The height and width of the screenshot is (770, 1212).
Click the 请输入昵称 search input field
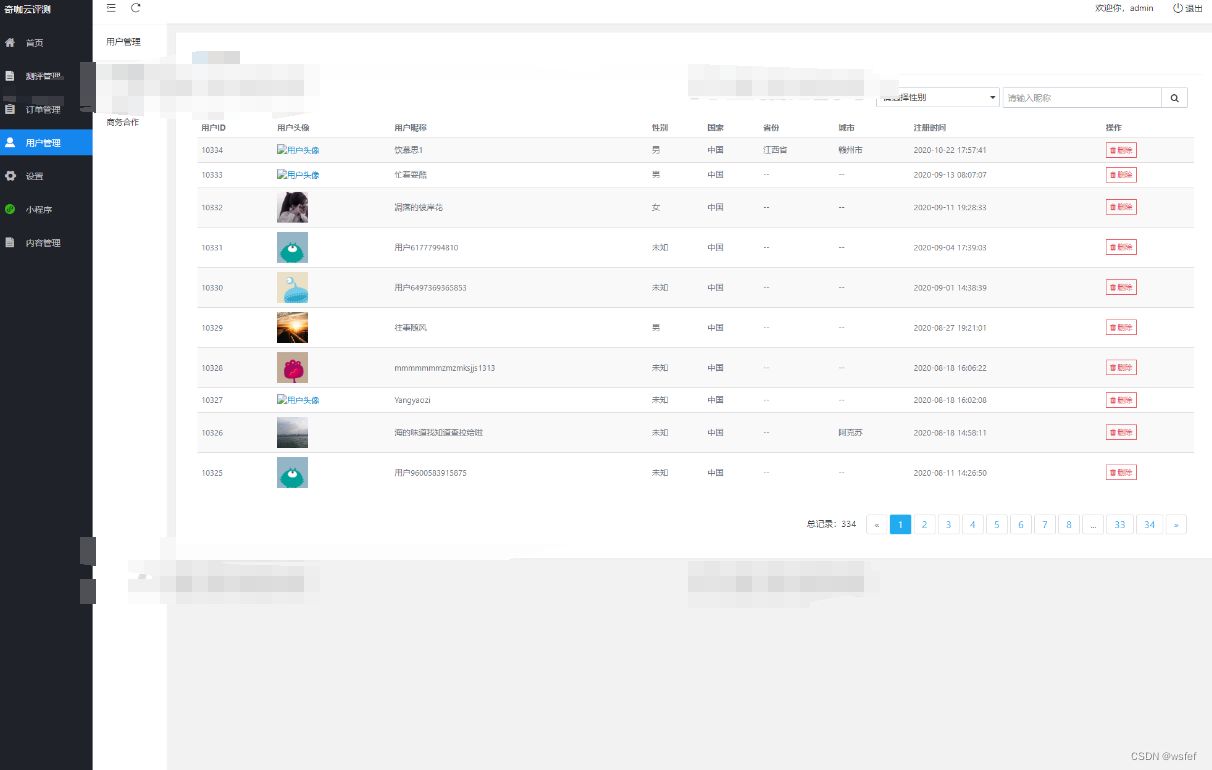point(1082,97)
